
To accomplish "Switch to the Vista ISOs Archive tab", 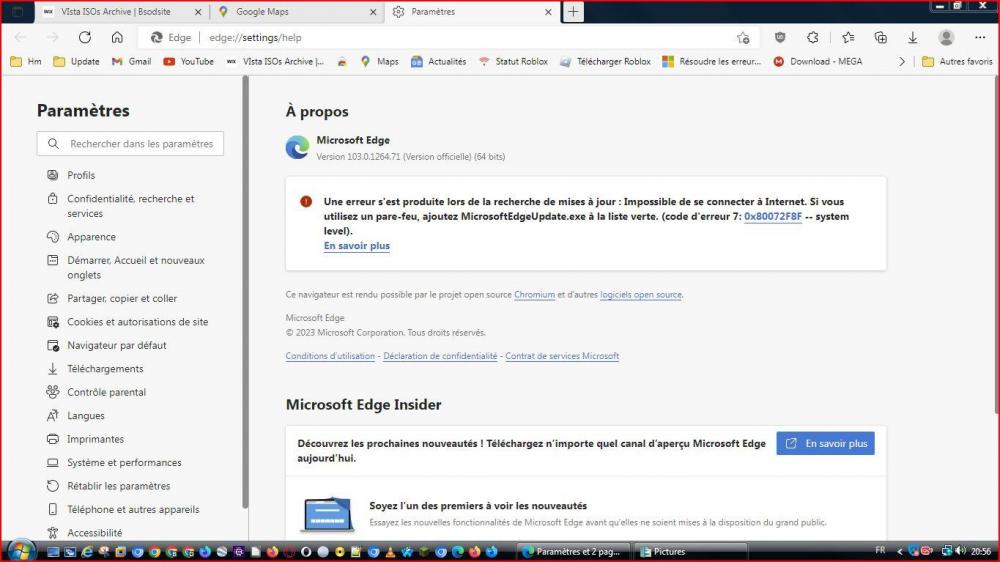I will click(x=115, y=11).
